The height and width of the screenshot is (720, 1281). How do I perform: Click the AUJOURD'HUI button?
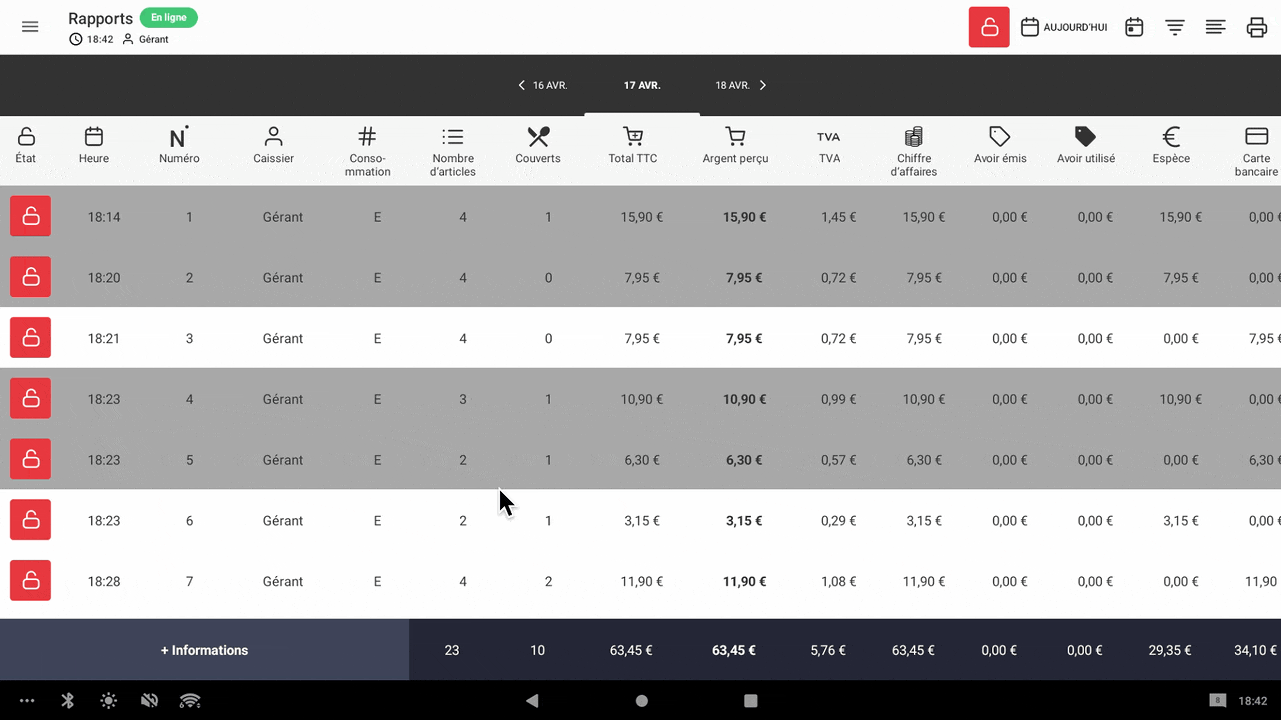tap(1064, 27)
